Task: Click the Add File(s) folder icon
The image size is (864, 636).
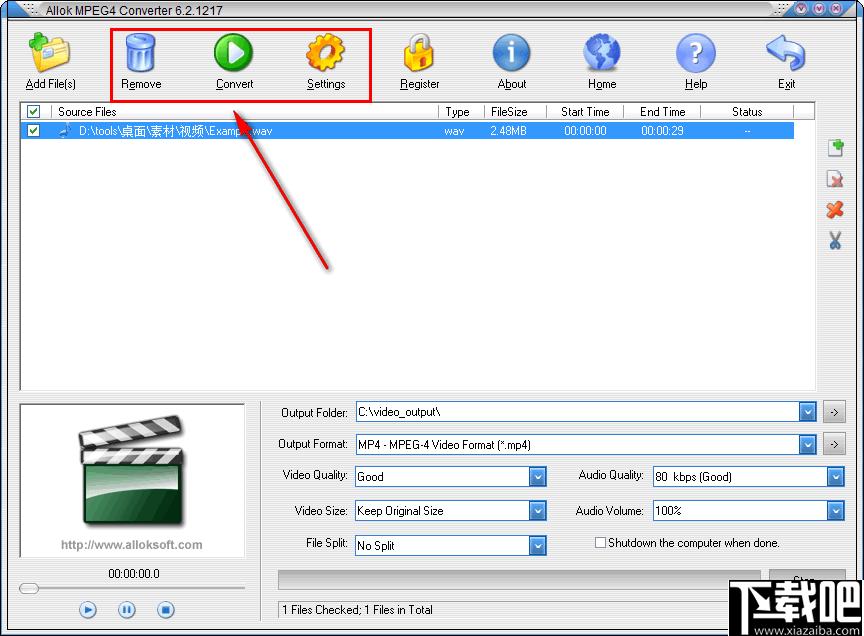Action: (x=50, y=53)
